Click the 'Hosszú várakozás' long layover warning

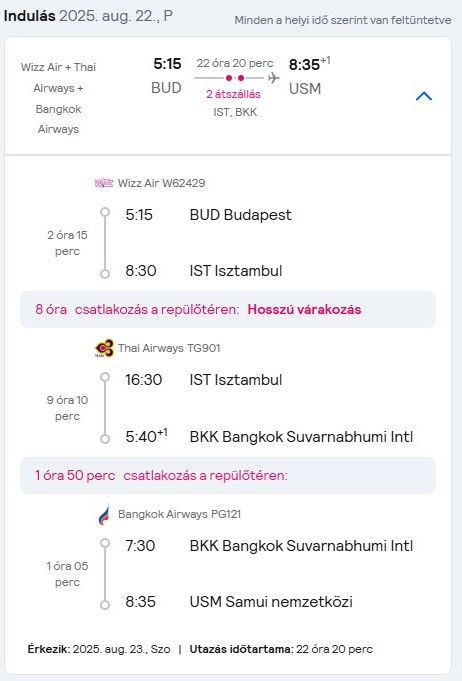tap(304, 309)
